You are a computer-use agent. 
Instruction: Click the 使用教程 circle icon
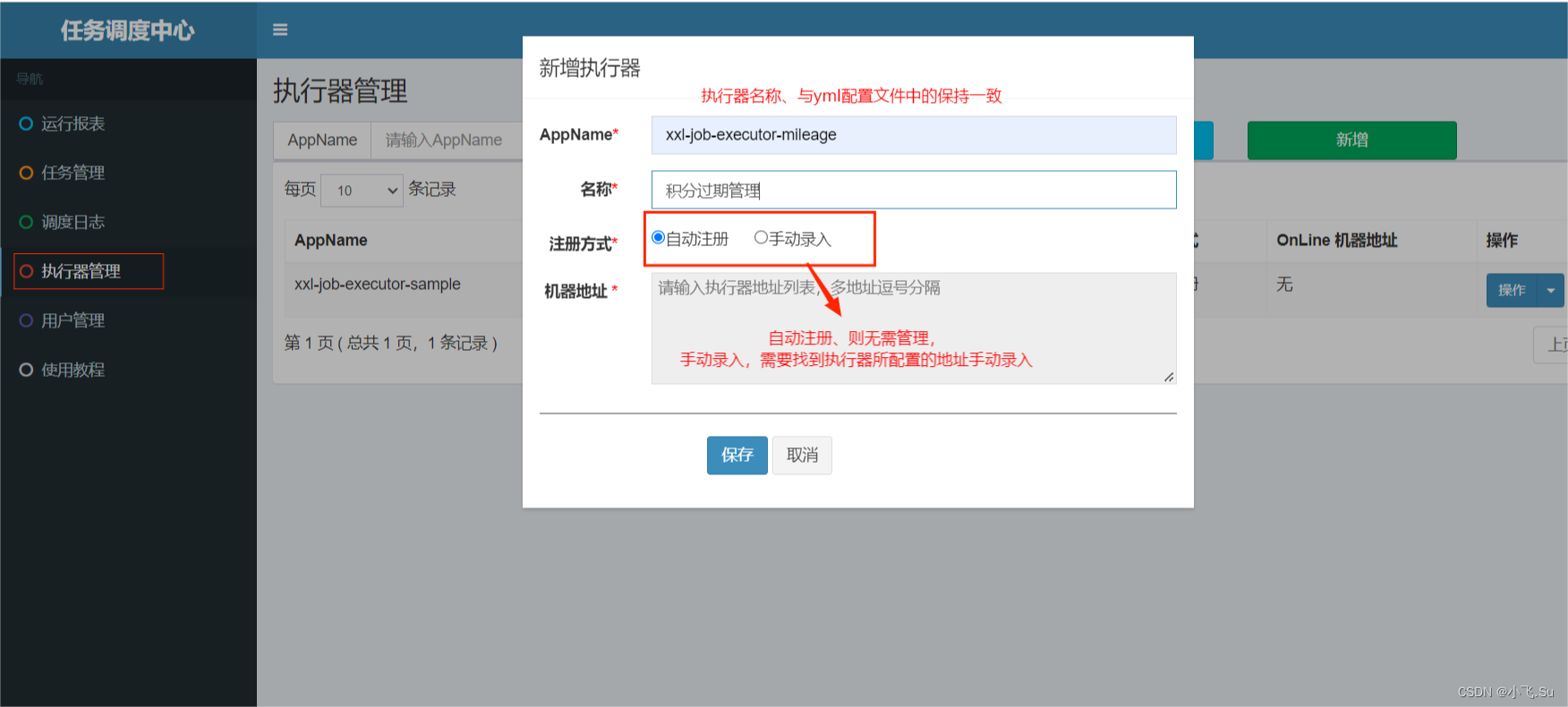pos(26,370)
